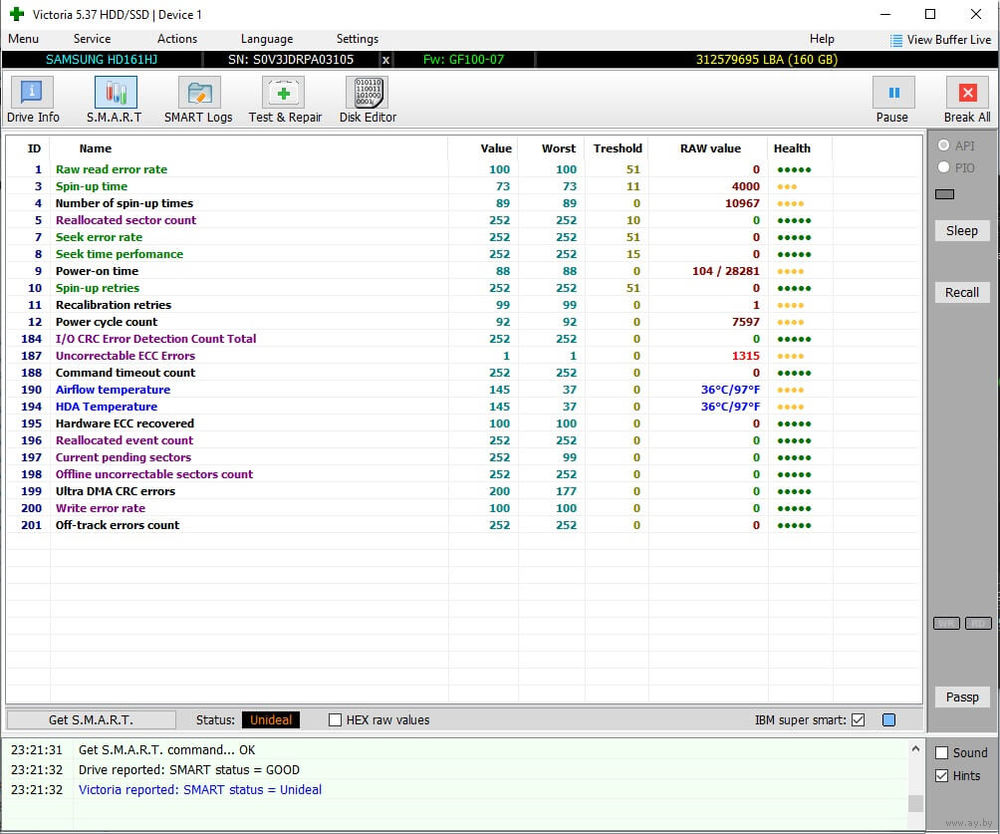Open the Language menu
This screenshot has height=834, width=1000.
tap(267, 39)
